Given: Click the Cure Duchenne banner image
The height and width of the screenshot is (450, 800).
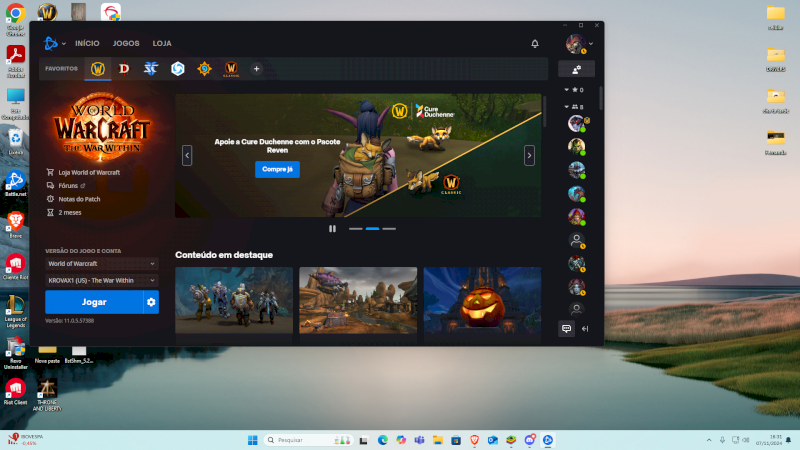Looking at the screenshot, I should [358, 156].
